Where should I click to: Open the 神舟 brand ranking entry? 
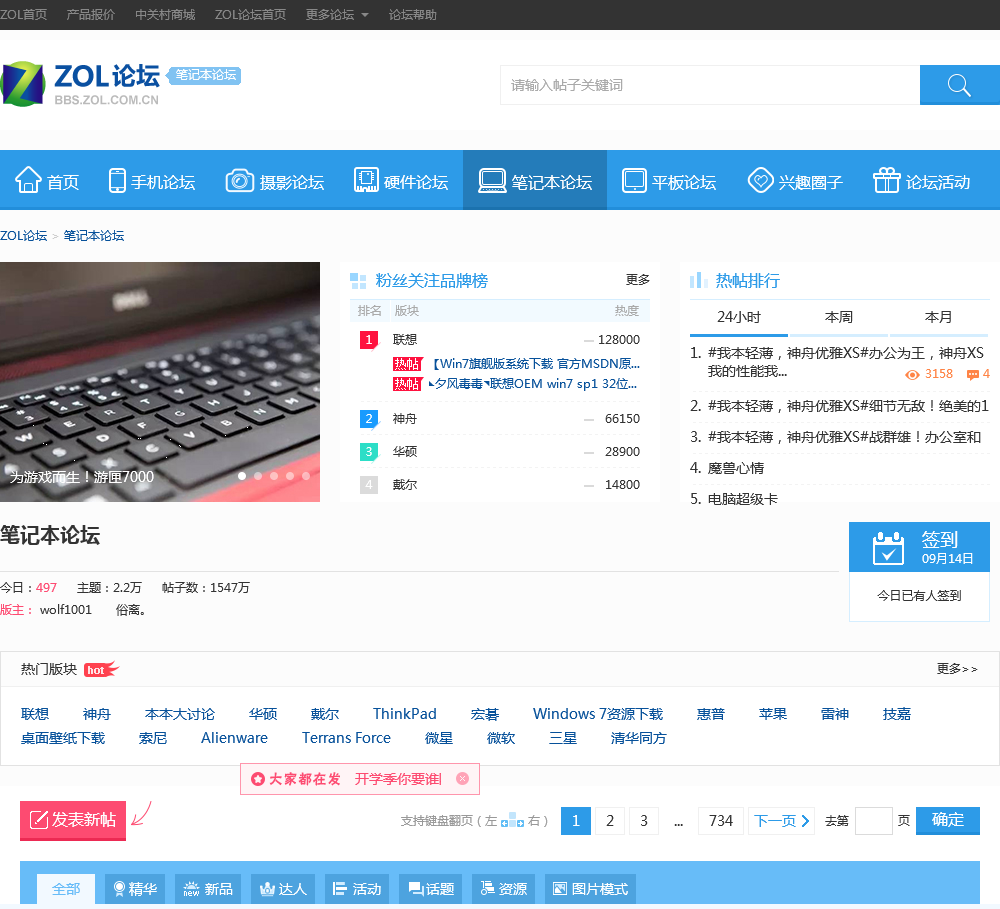(x=405, y=418)
